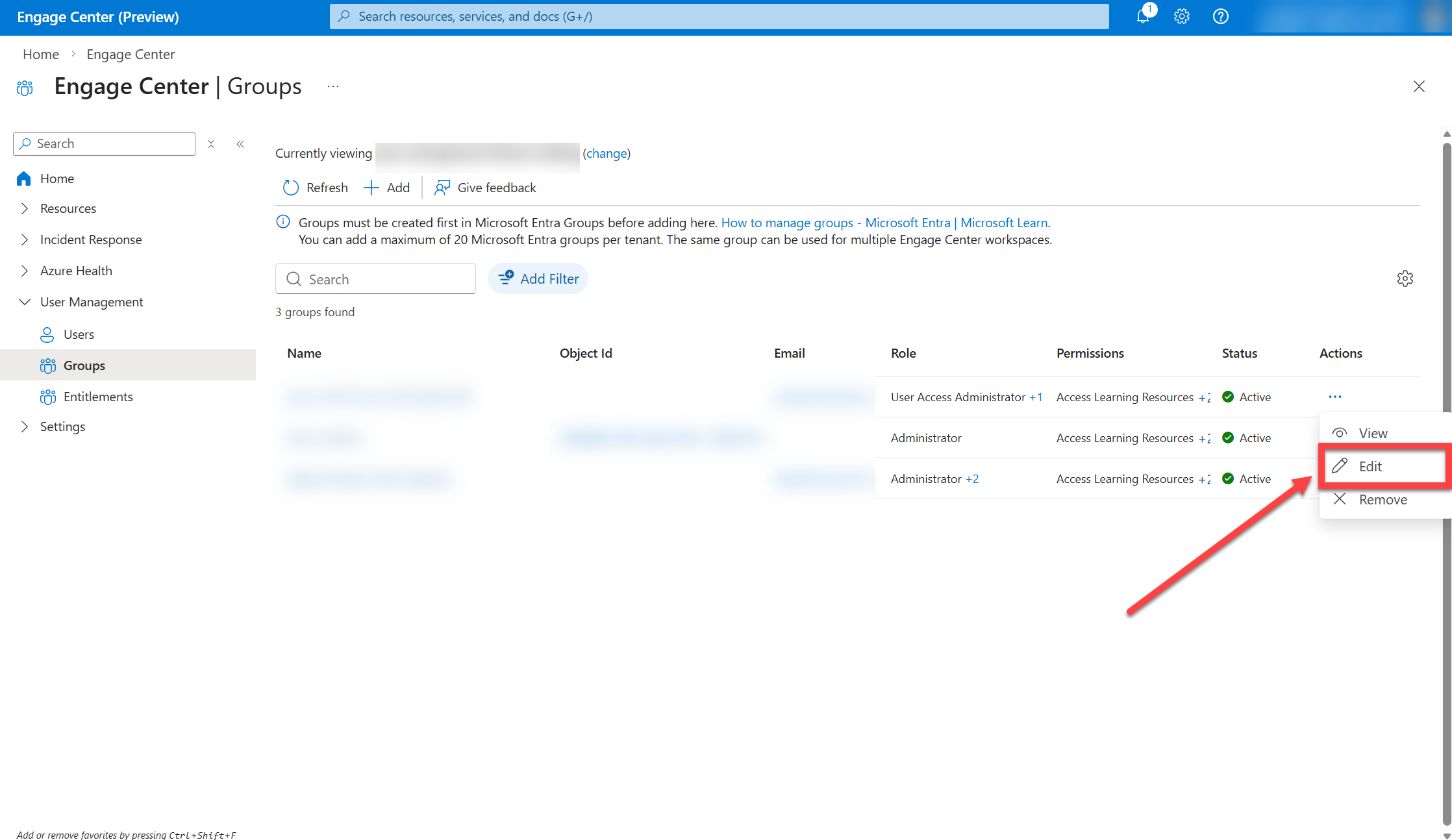Image resolution: width=1452 pixels, height=840 pixels.
Task: Click the Add Filter funnel icon
Action: click(x=506, y=278)
